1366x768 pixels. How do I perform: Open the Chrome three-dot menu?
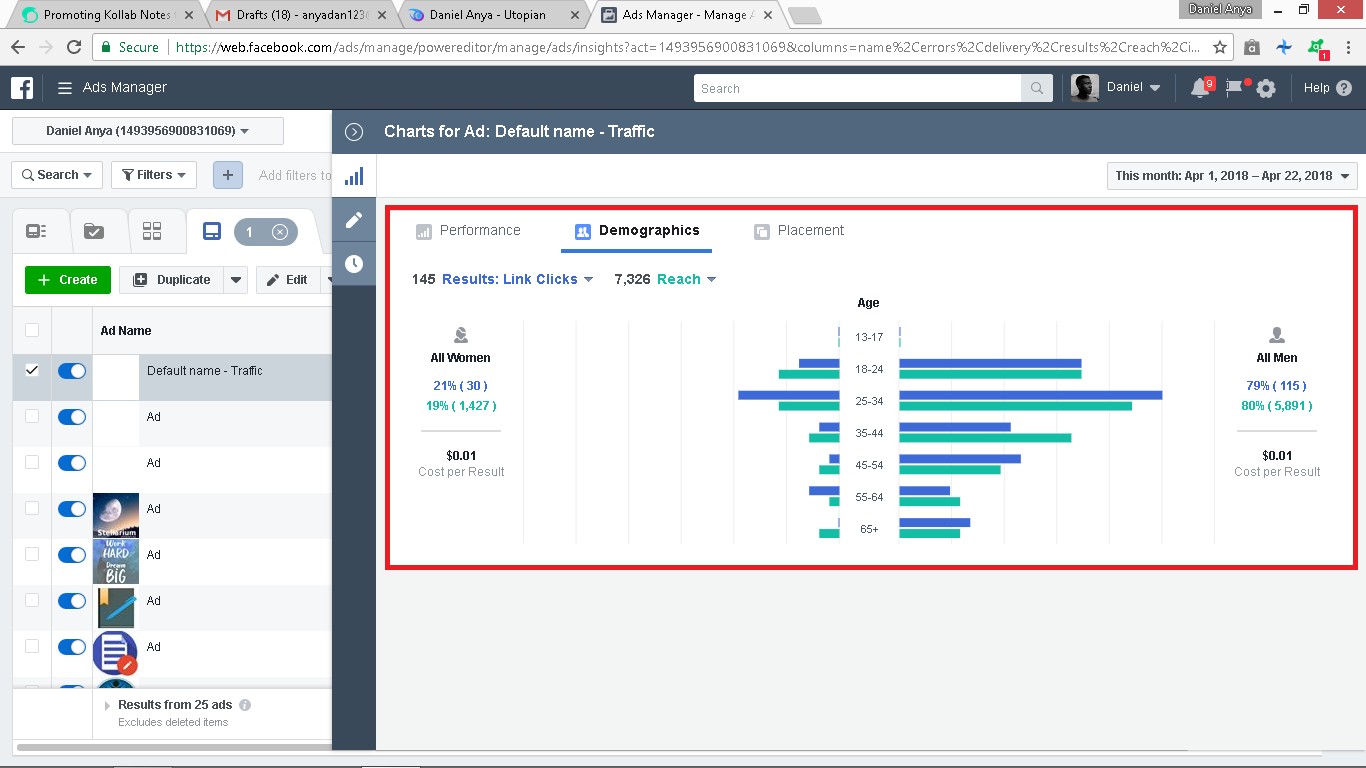[1348, 47]
